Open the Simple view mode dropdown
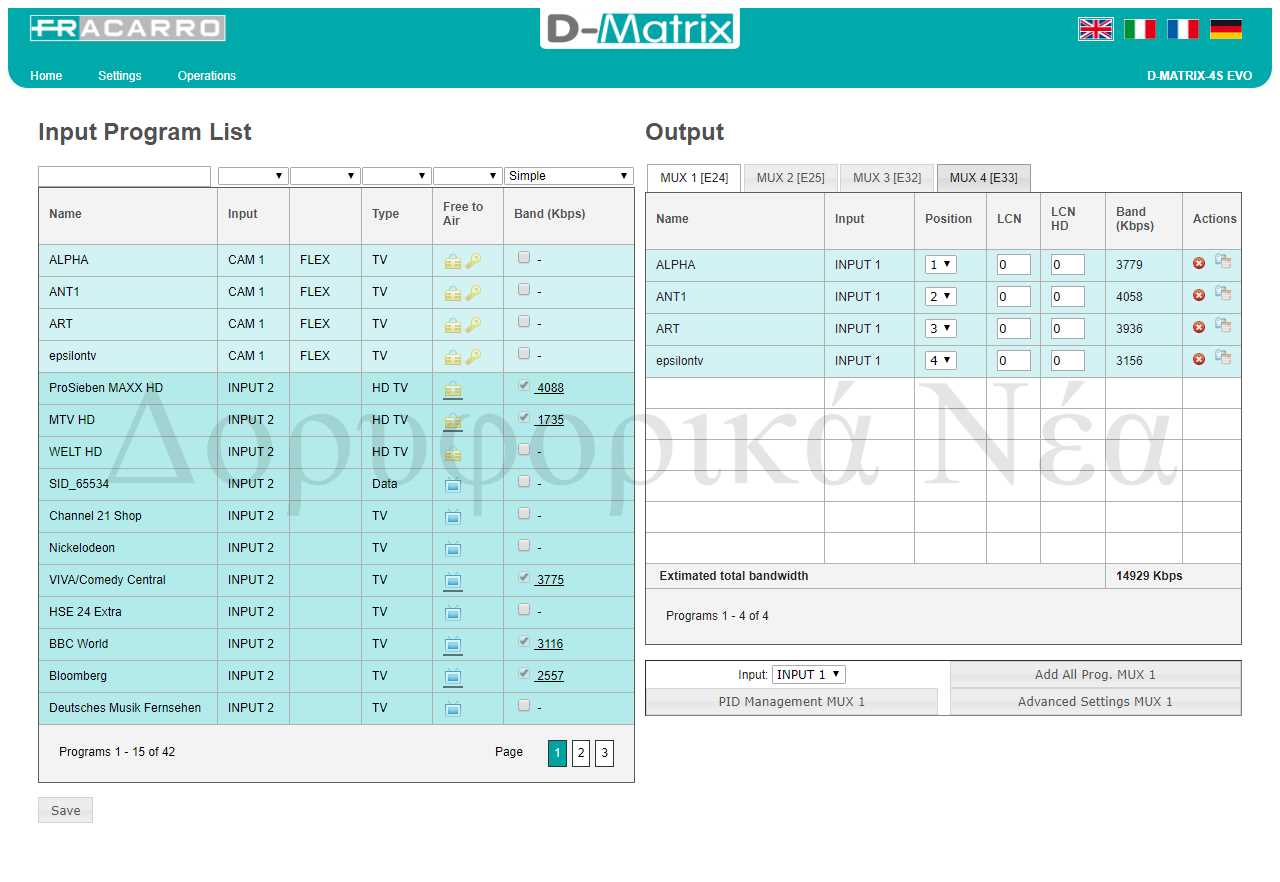The height and width of the screenshot is (882, 1280). [x=569, y=176]
